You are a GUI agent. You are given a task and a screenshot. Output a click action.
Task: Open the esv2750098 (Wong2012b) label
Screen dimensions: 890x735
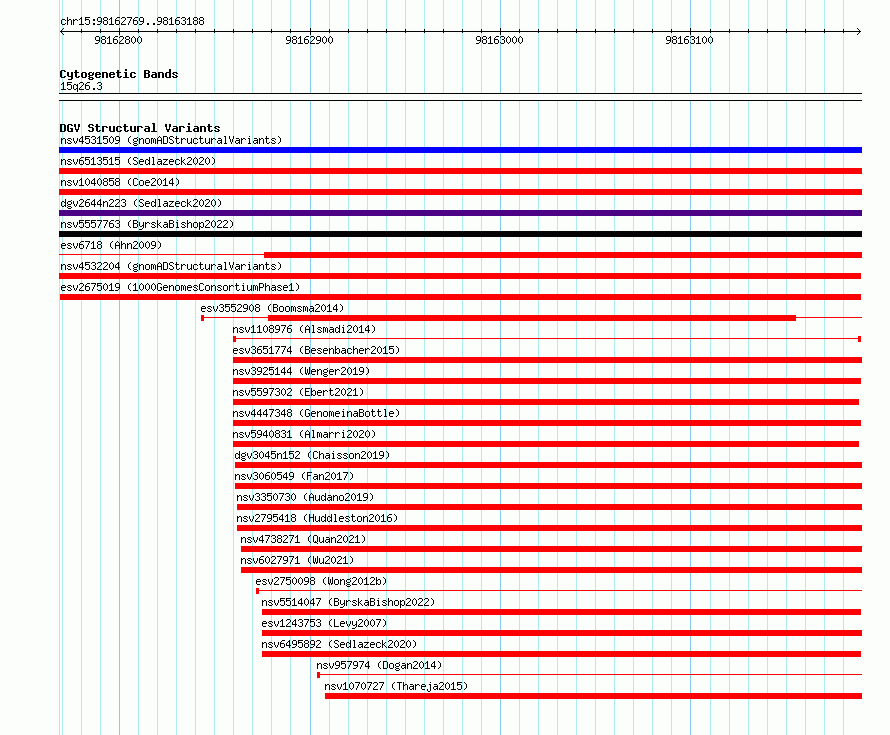tap(321, 581)
